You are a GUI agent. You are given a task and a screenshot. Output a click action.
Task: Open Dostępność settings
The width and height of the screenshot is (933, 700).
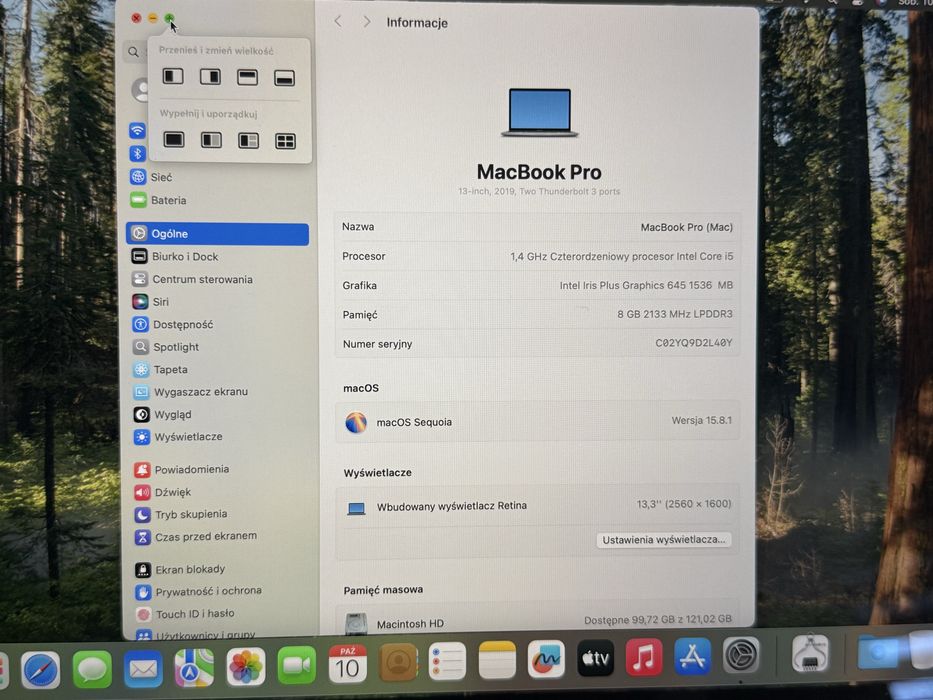pyautogui.click(x=218, y=324)
